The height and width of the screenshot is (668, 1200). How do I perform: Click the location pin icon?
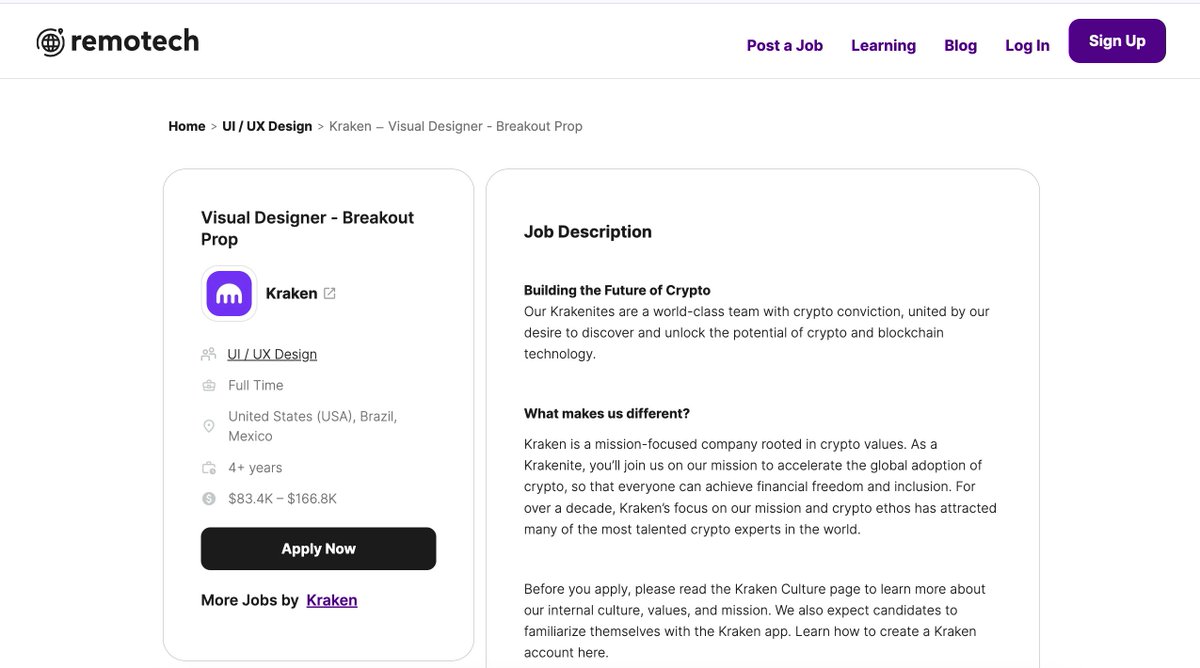[208, 426]
